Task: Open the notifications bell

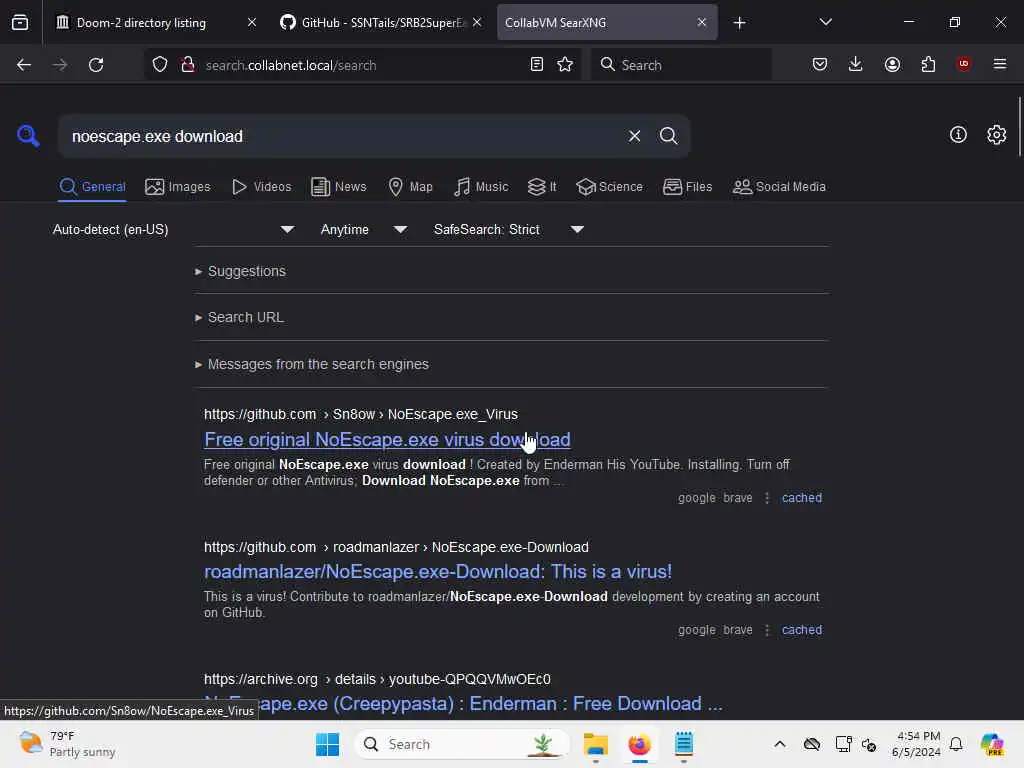Action: [x=956, y=744]
